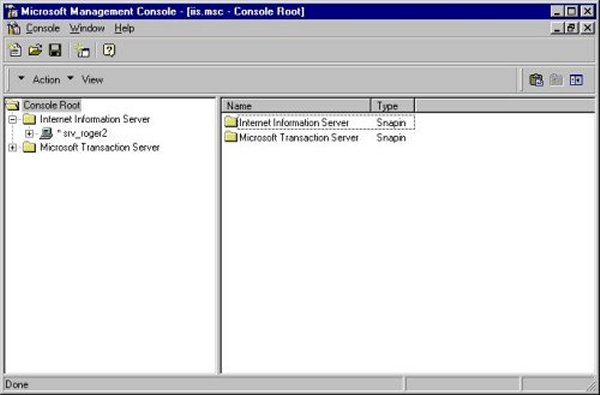The image size is (600, 395).
Task: Click Snapin type for Microsoft Transaction Server
Action: tap(391, 138)
